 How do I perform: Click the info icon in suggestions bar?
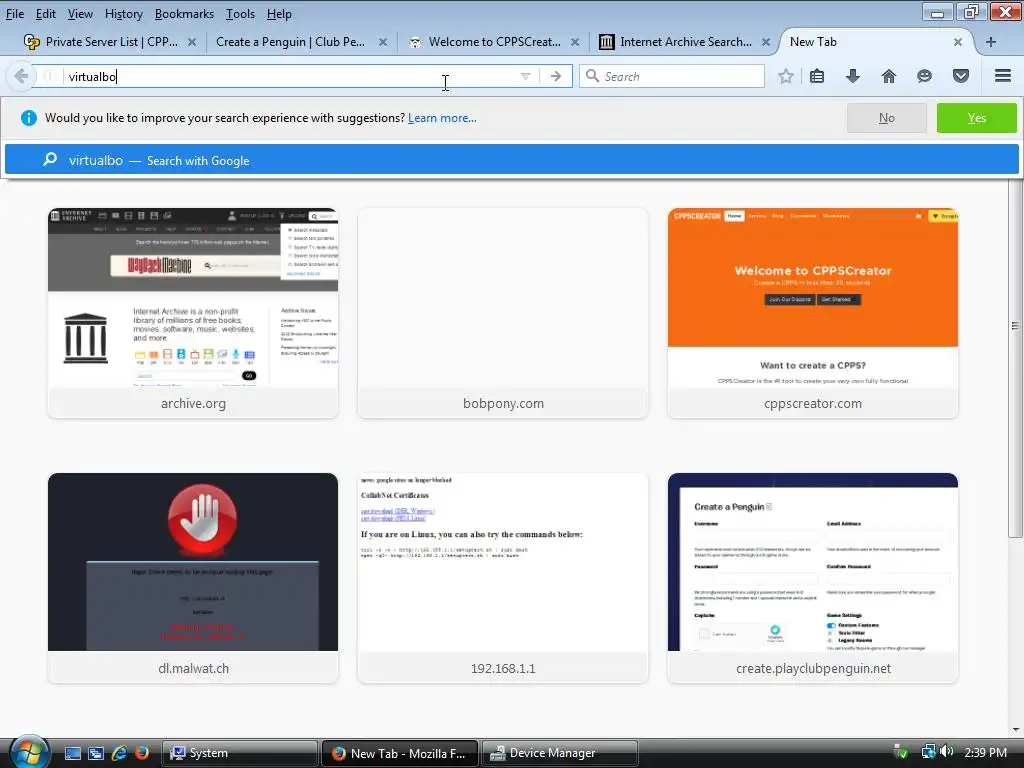point(29,118)
